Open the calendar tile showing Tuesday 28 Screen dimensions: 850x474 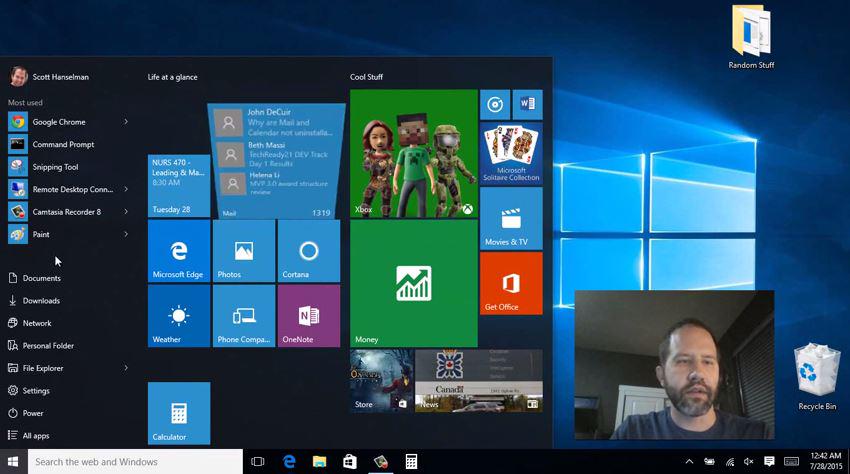click(x=179, y=186)
